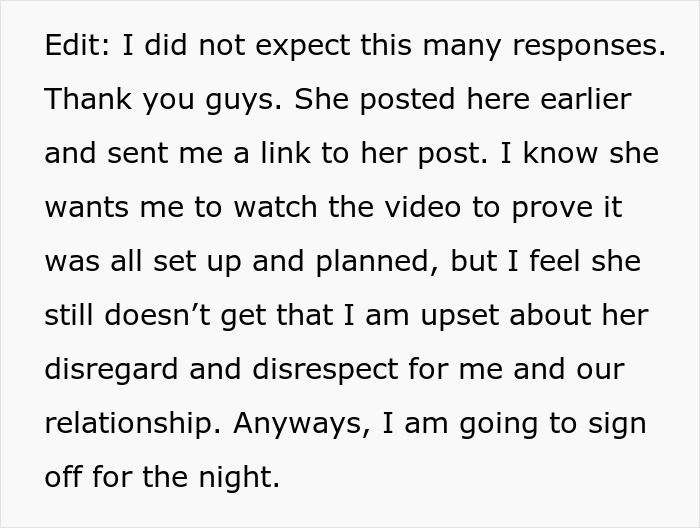This screenshot has height=528, width=700.
Task: Click the word "disregard" in seventh line
Action: coord(112,371)
